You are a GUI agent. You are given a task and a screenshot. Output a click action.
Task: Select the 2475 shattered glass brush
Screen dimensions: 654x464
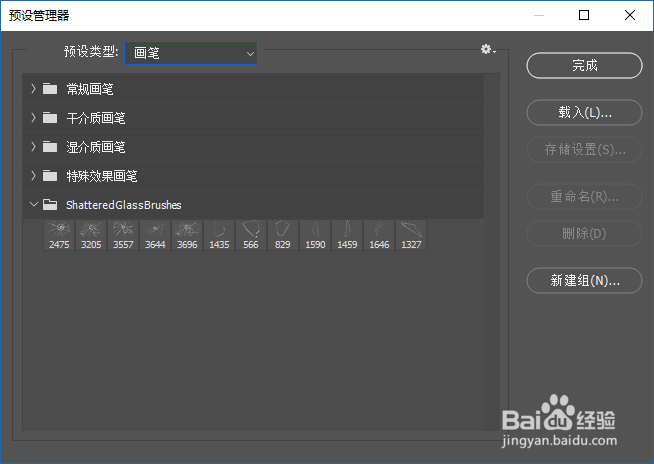[59, 235]
